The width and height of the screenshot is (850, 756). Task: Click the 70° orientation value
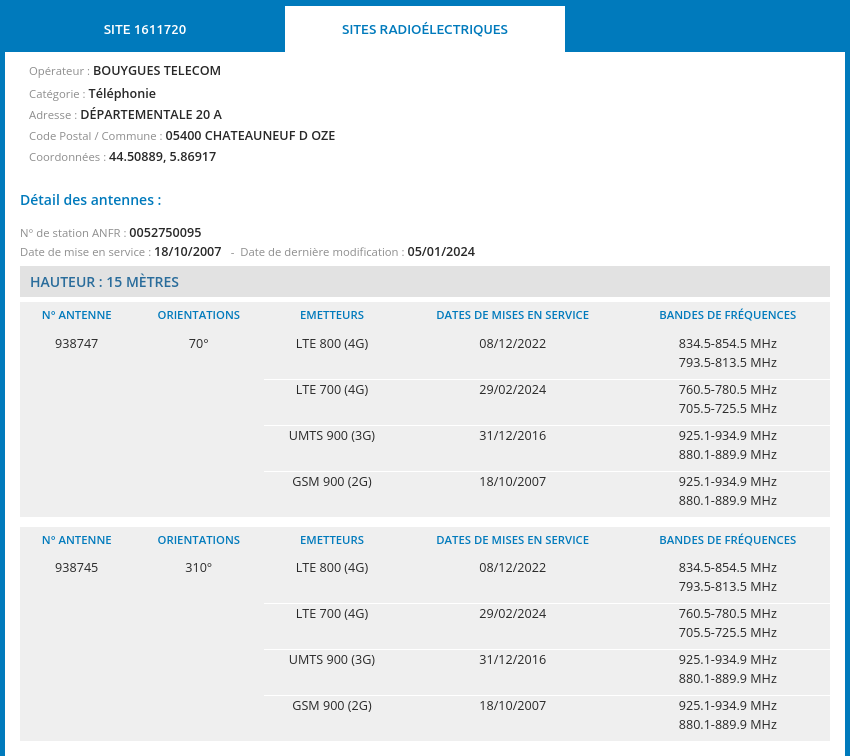198,344
